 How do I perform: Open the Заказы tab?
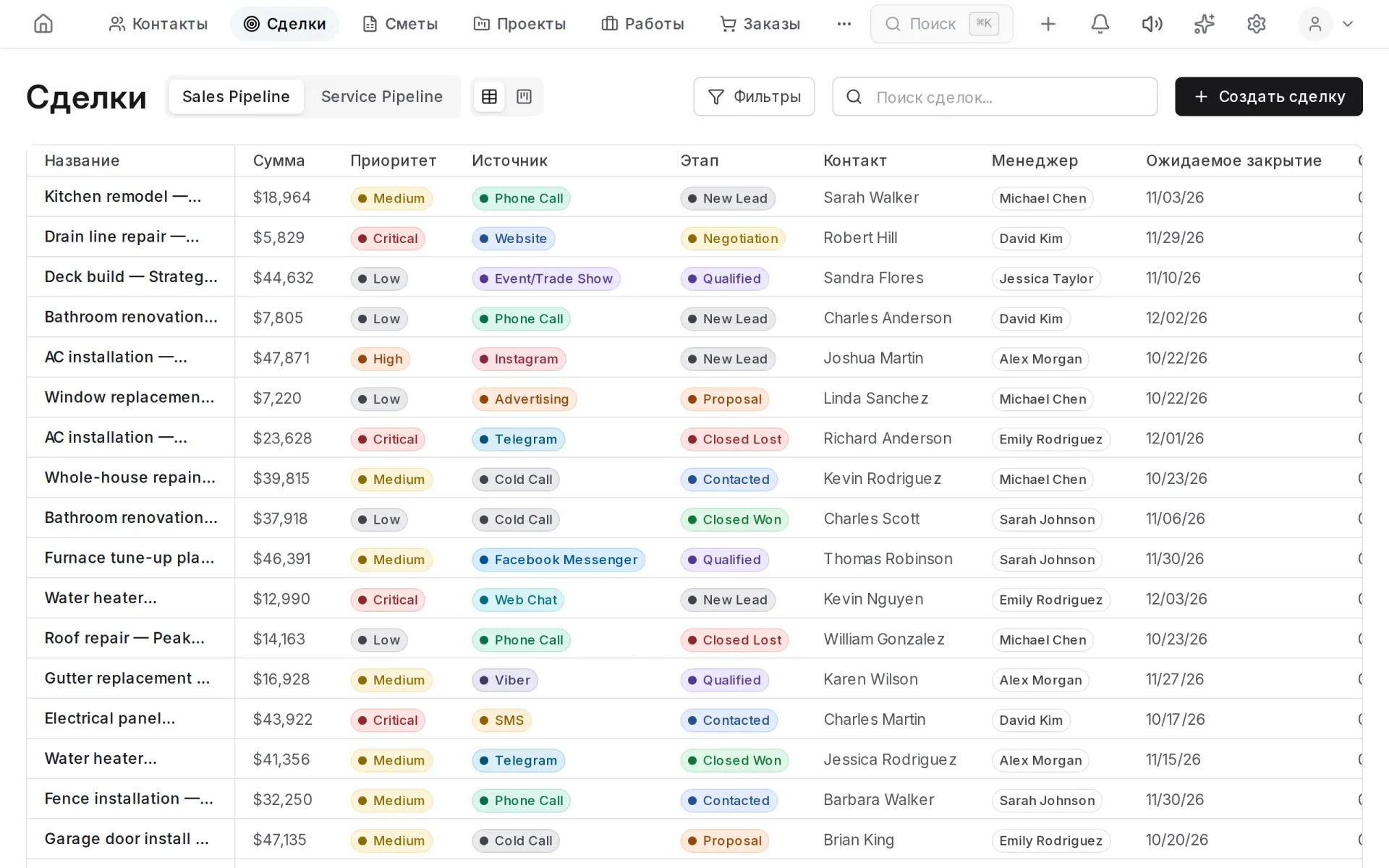coord(760,24)
